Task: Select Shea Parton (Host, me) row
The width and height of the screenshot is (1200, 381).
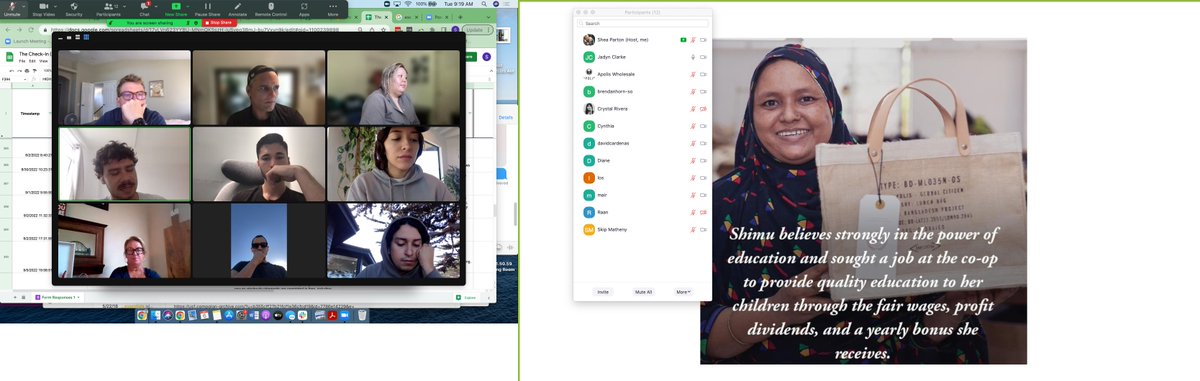Action: pyautogui.click(x=642, y=40)
